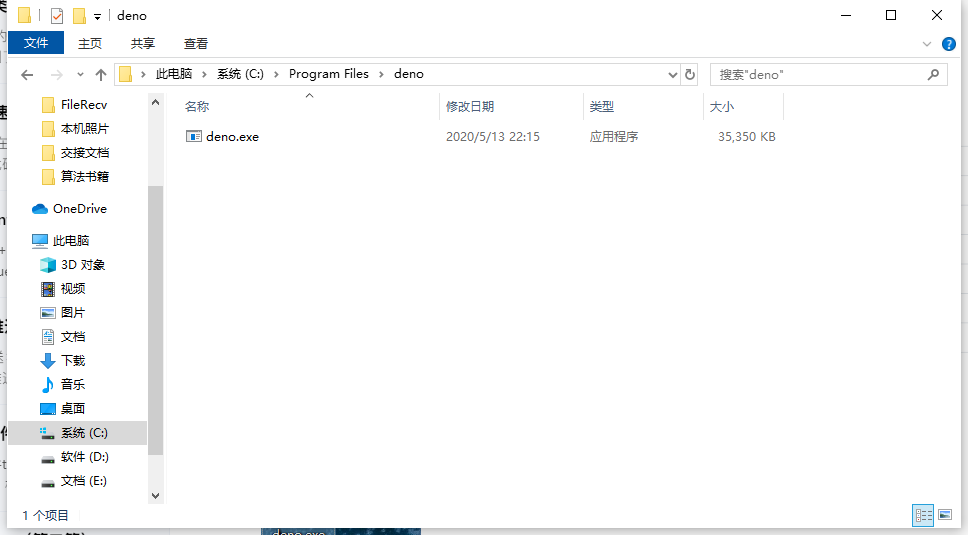Switch to details view layout icon
The image size is (968, 535).
(x=924, y=515)
